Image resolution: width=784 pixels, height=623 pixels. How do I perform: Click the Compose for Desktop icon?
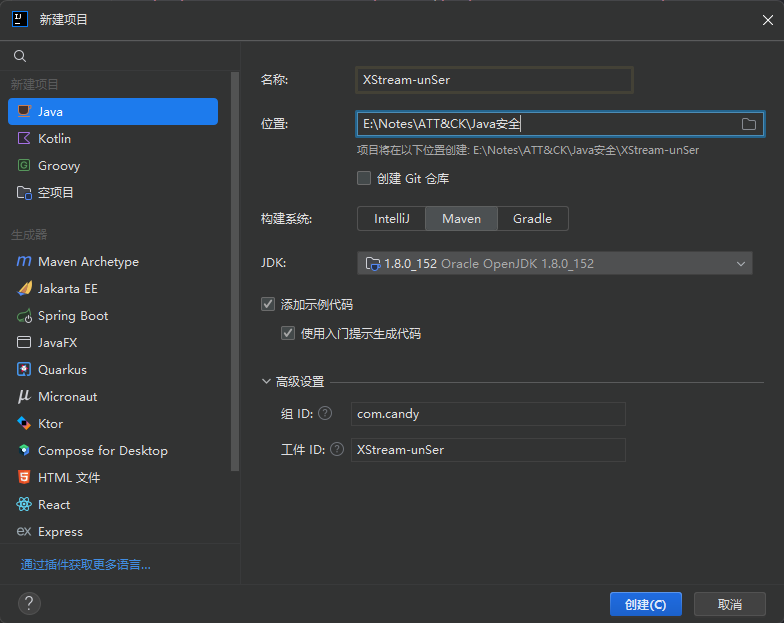click(24, 450)
